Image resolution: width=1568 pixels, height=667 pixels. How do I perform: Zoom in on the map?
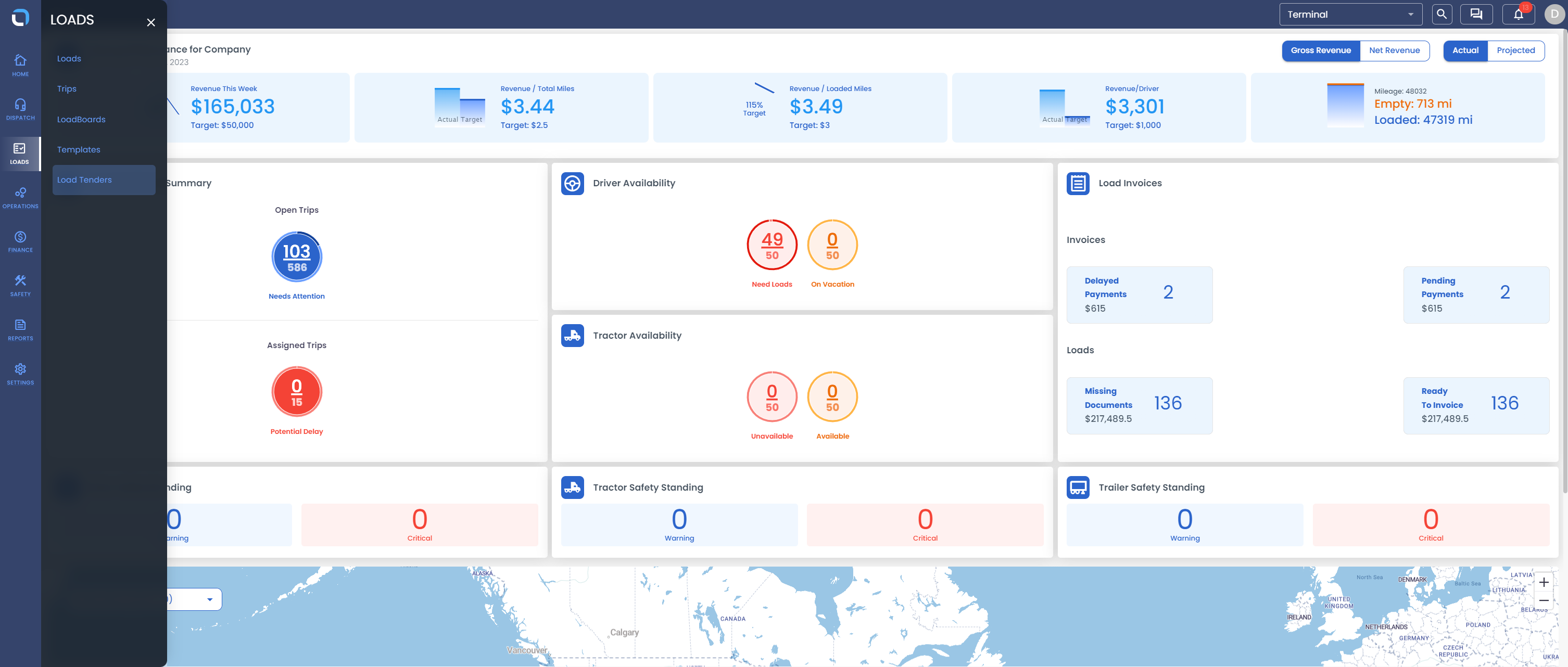click(1544, 582)
